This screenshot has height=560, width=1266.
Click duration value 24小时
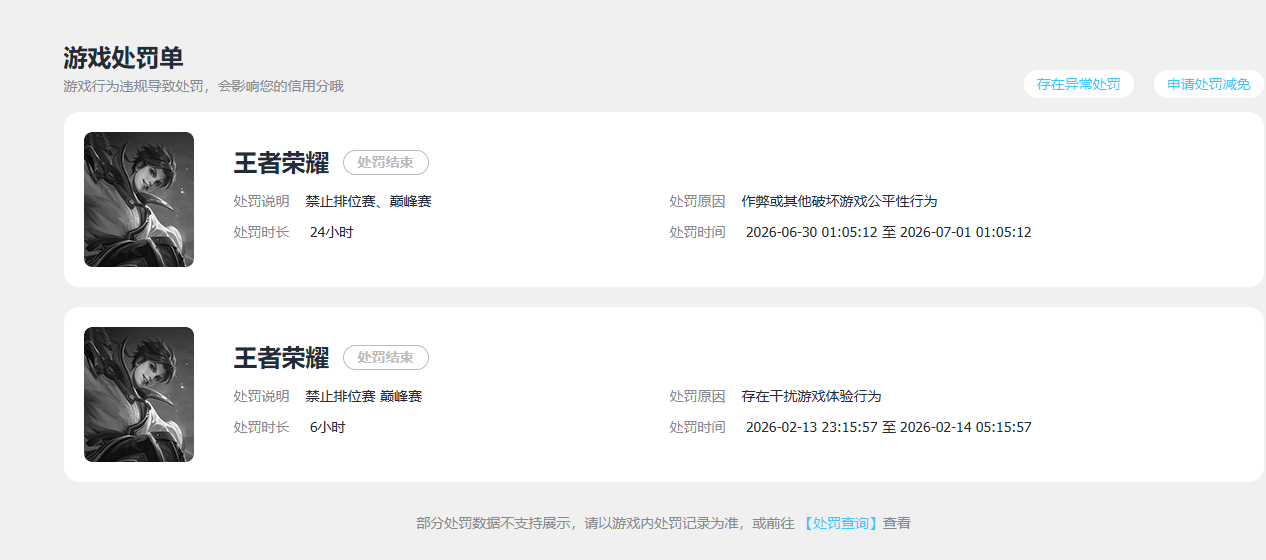tap(332, 232)
